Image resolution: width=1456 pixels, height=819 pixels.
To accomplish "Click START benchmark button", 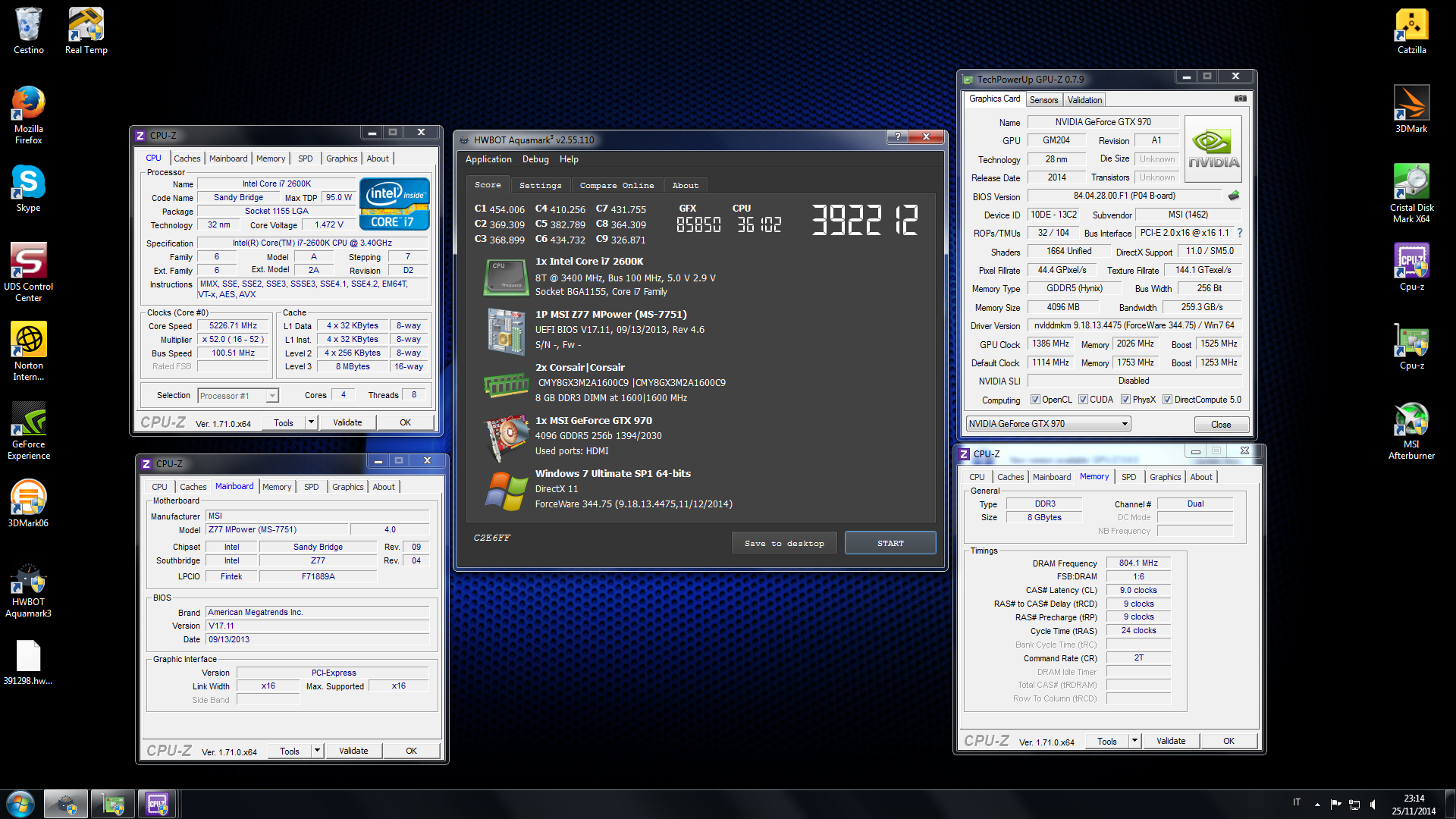I will (x=890, y=543).
